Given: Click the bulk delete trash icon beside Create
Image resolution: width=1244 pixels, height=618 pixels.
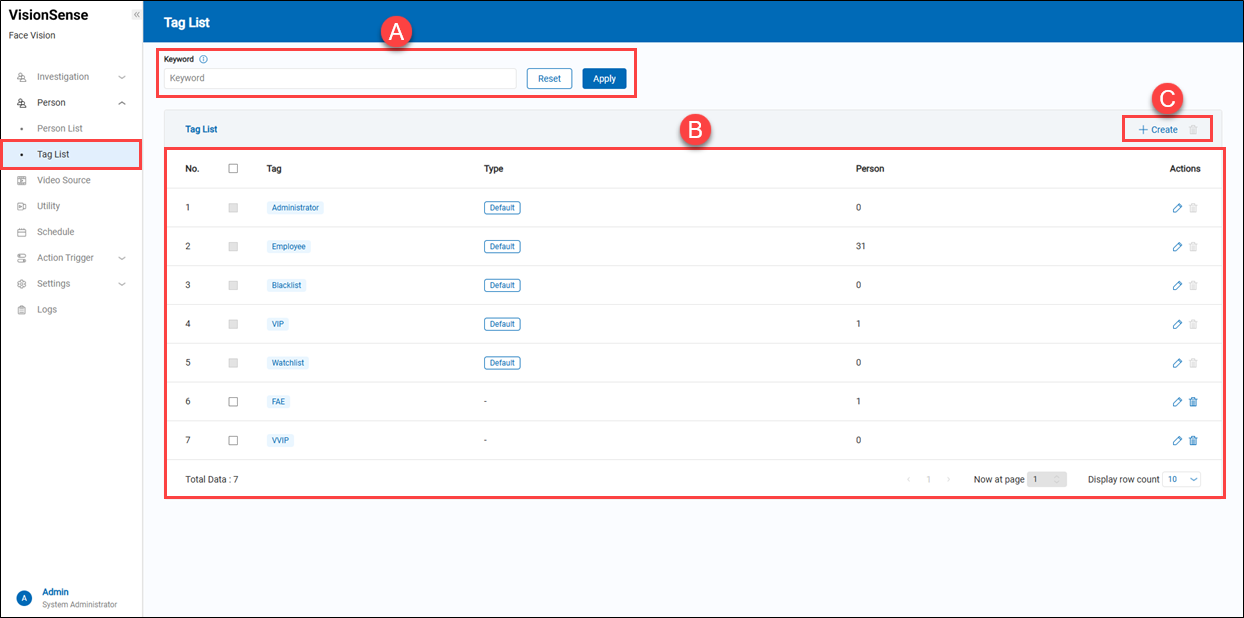Looking at the screenshot, I should 1193,130.
